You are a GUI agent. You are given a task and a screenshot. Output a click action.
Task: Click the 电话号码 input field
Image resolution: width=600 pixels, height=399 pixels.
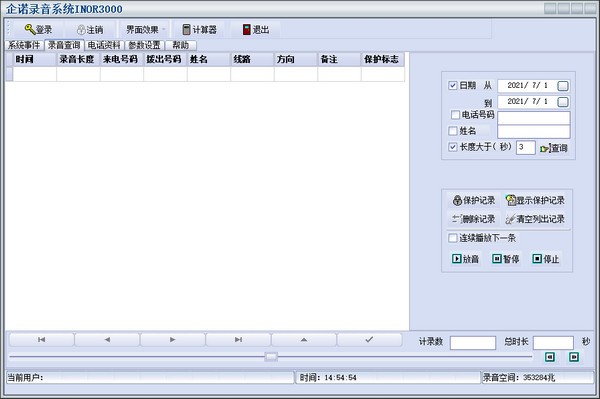(534, 118)
